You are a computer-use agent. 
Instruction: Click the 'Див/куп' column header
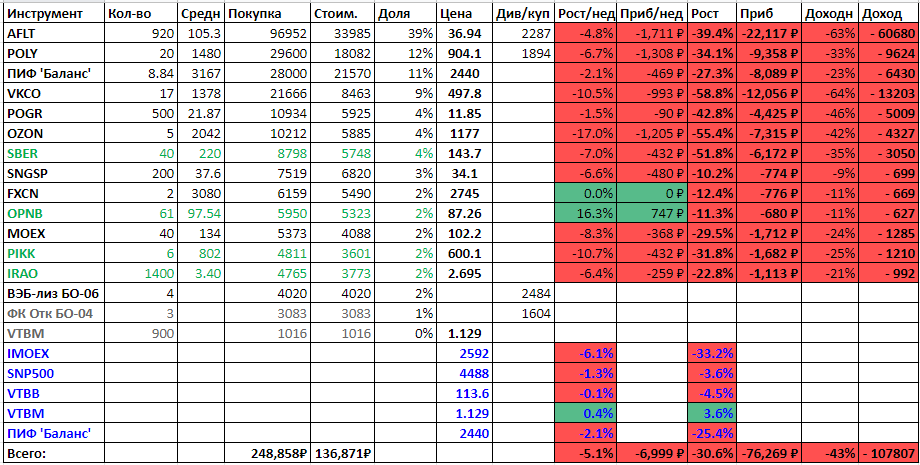point(523,14)
